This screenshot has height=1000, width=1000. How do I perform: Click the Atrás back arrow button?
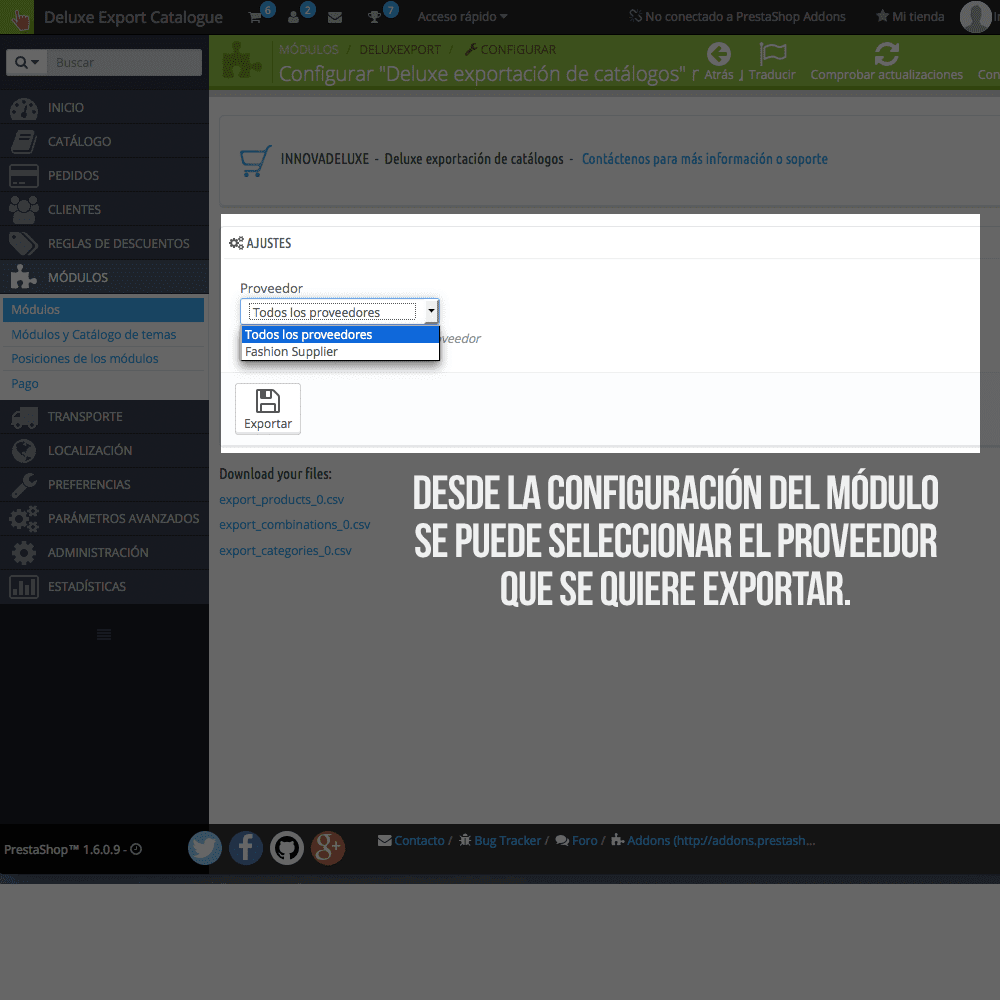[719, 62]
